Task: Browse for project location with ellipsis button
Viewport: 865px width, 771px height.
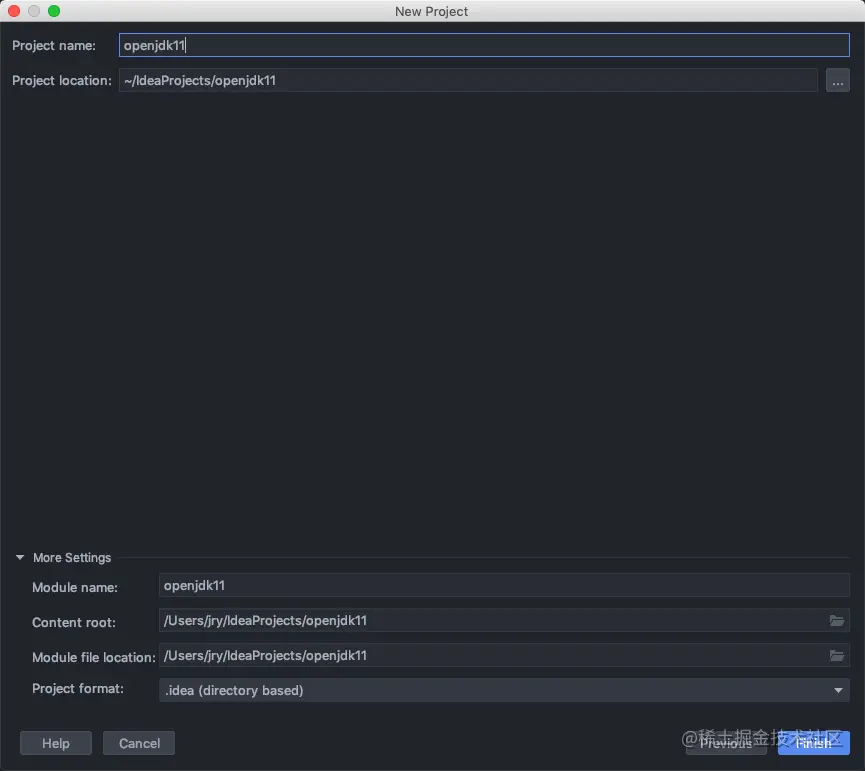Action: pyautogui.click(x=837, y=81)
